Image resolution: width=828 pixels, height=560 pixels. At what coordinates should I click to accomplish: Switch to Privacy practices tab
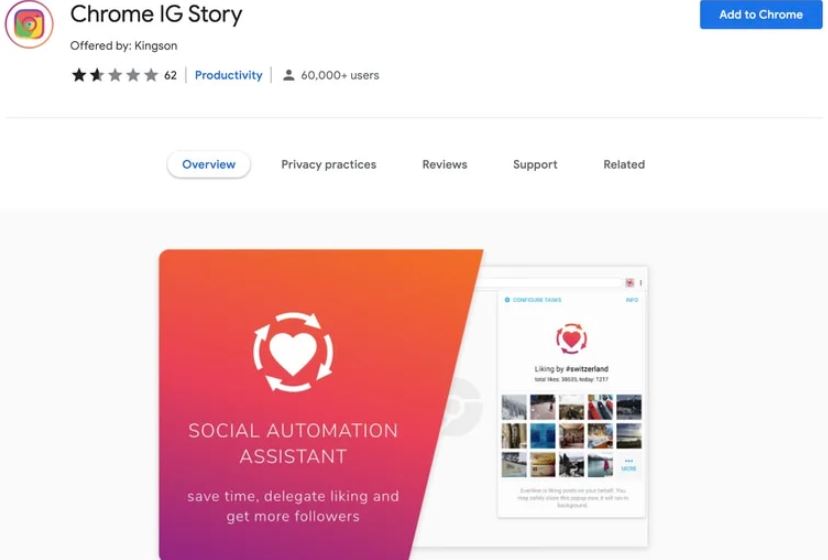[x=328, y=164]
